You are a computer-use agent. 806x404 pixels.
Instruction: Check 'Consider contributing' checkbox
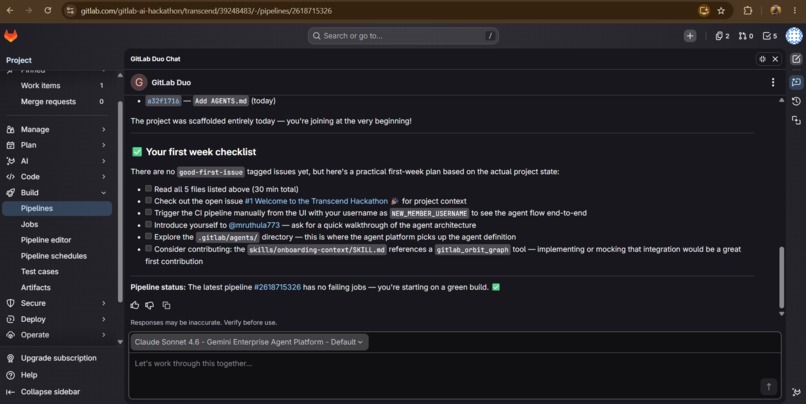click(149, 249)
